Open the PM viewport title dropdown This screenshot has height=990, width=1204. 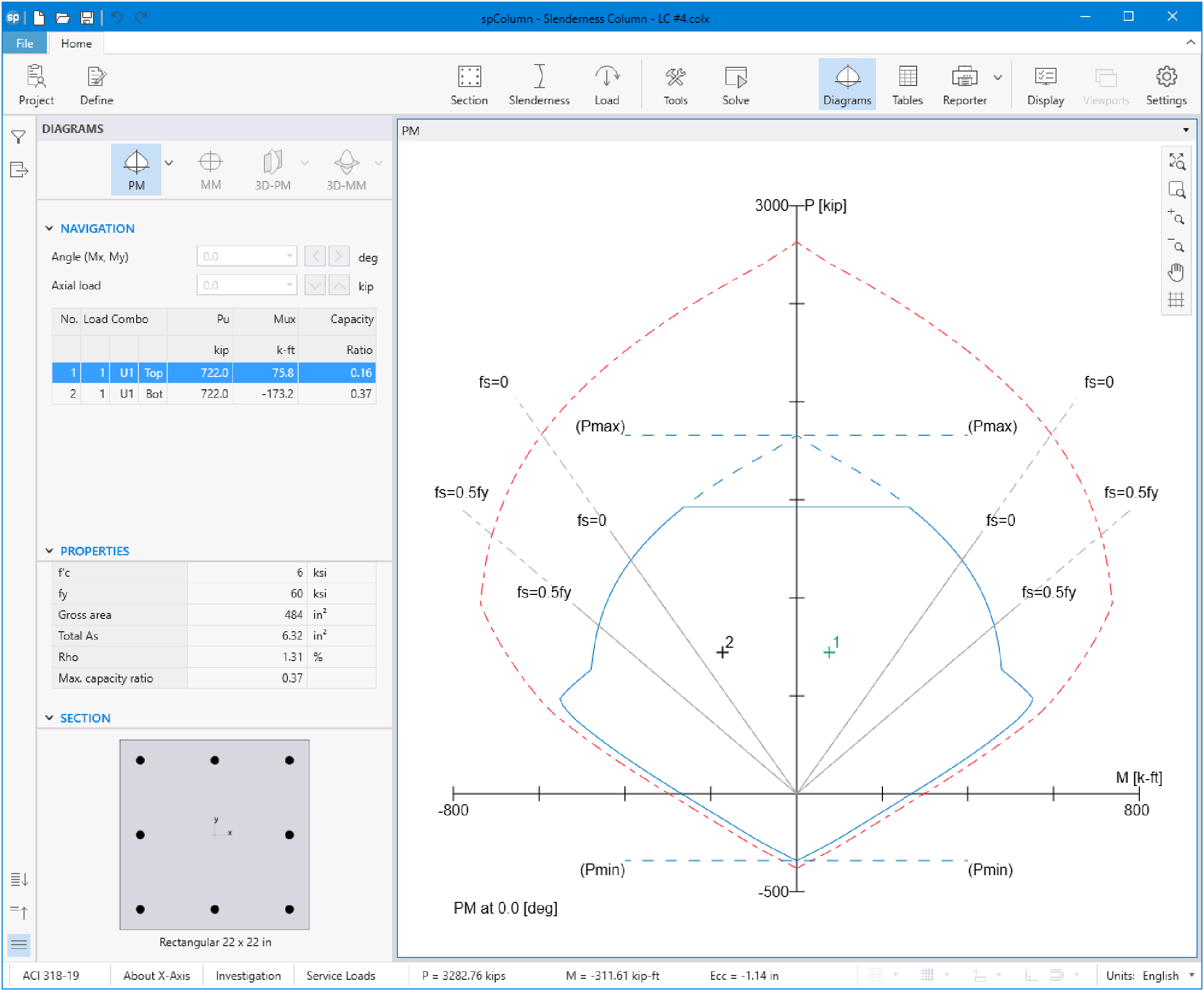(x=1186, y=131)
